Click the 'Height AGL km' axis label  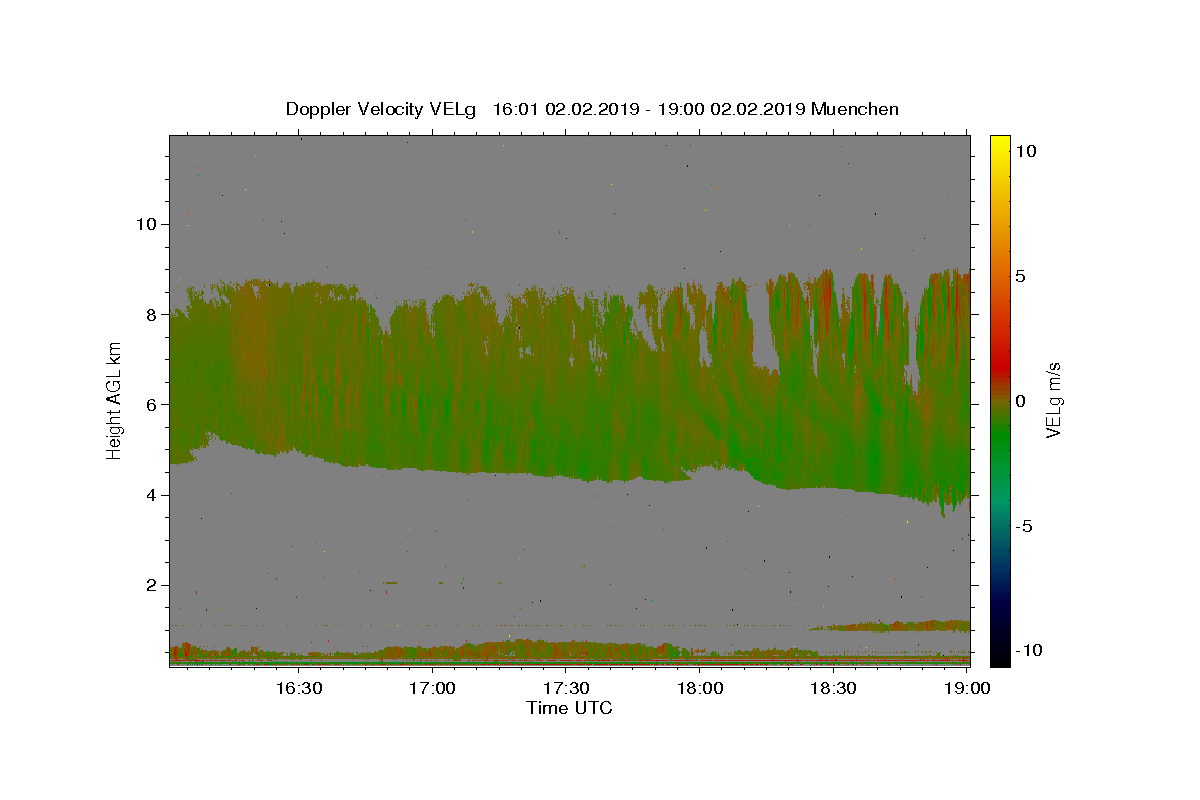(115, 401)
